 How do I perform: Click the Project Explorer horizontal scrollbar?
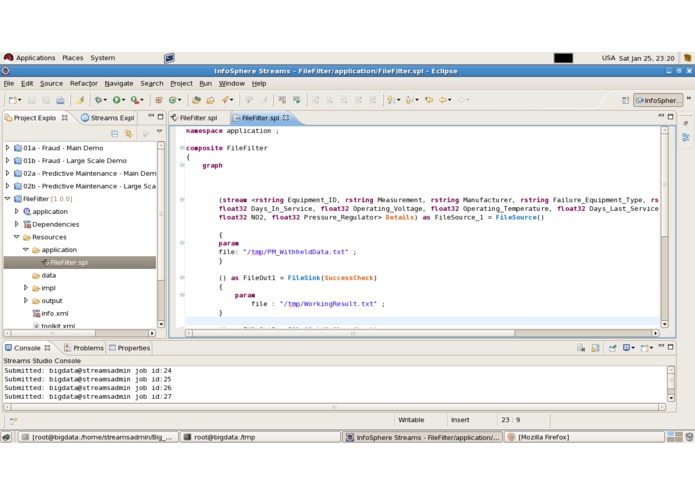[80, 333]
